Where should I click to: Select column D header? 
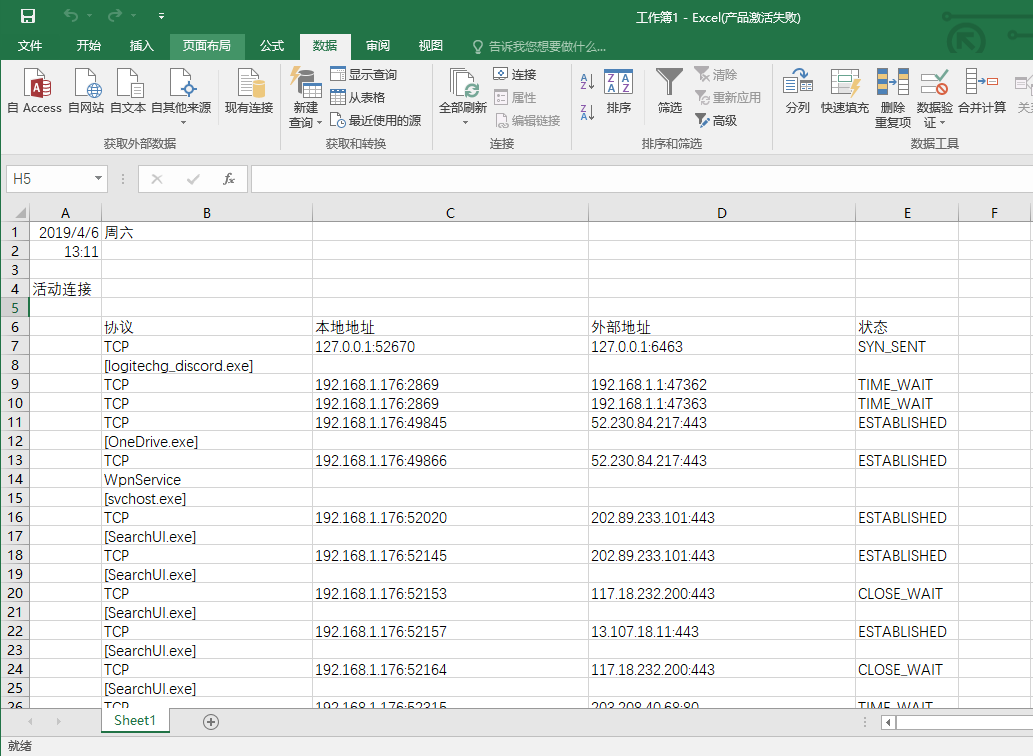[x=722, y=213]
